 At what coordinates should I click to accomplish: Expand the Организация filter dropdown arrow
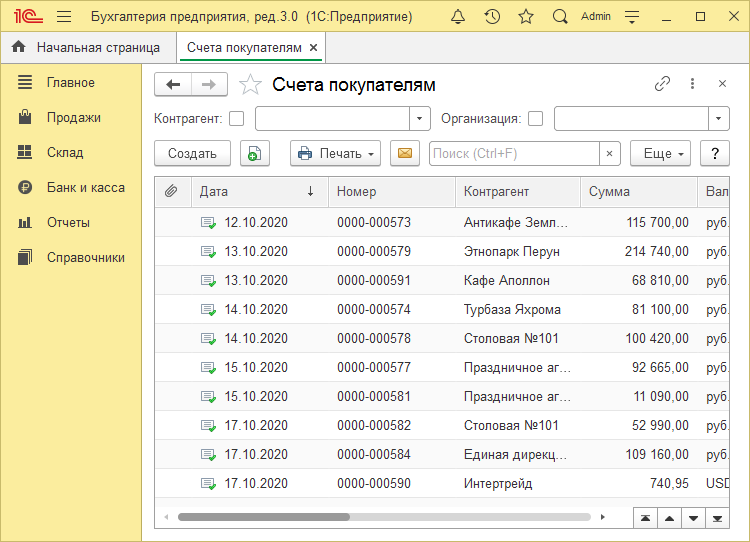(718, 119)
